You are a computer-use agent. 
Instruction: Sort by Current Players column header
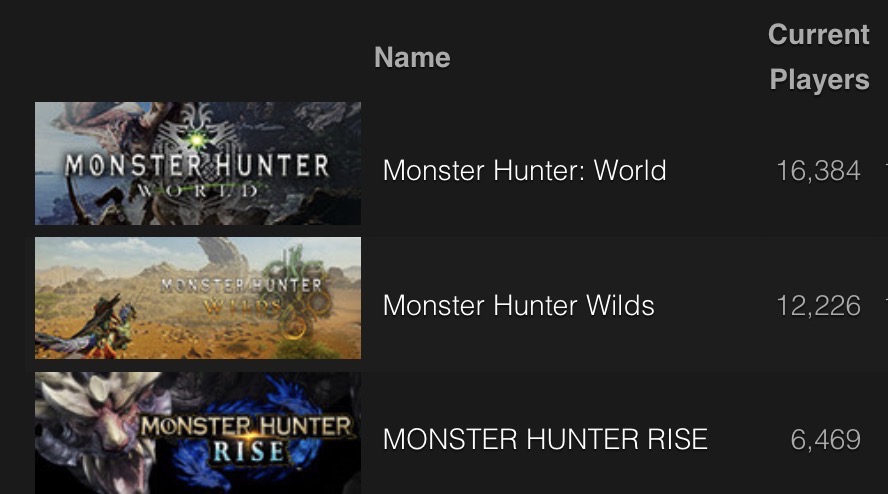tap(819, 57)
